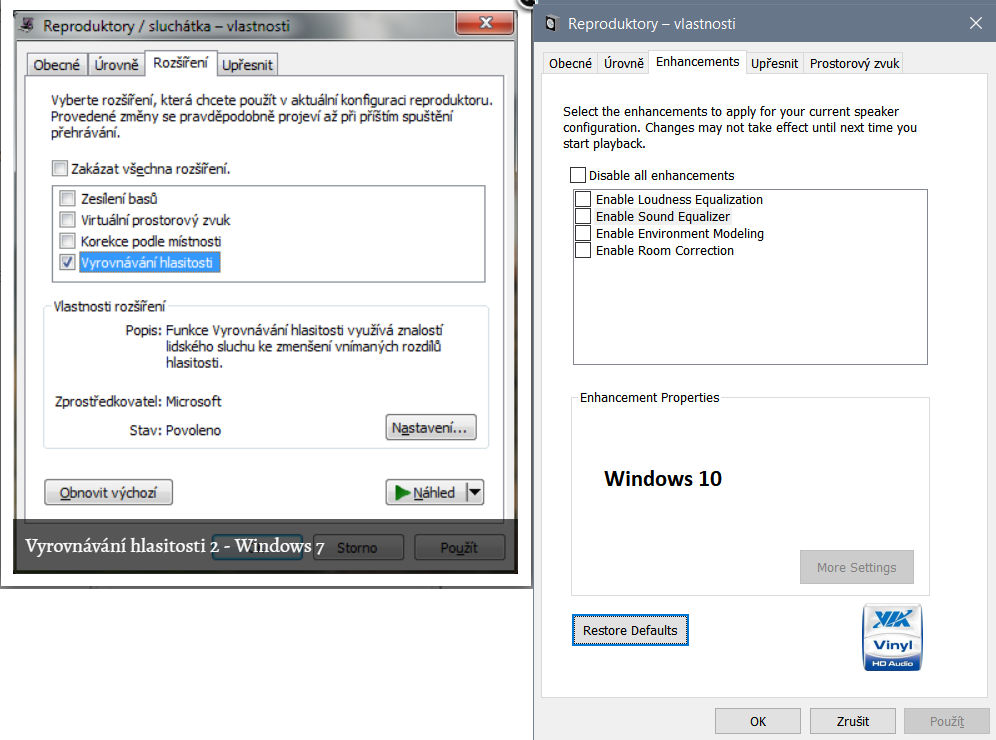Viewport: 996px width, 740px height.
Task: Click the More Settings button
Action: [x=856, y=567]
